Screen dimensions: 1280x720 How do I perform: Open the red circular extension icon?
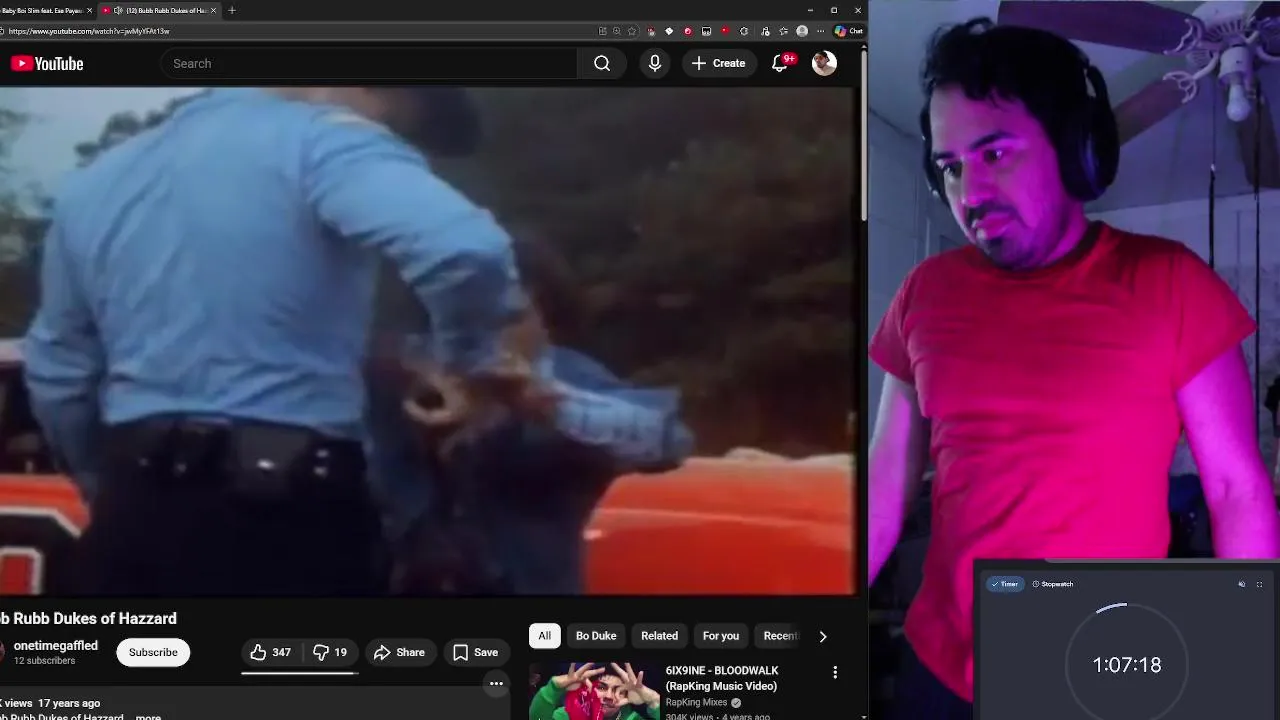688,31
